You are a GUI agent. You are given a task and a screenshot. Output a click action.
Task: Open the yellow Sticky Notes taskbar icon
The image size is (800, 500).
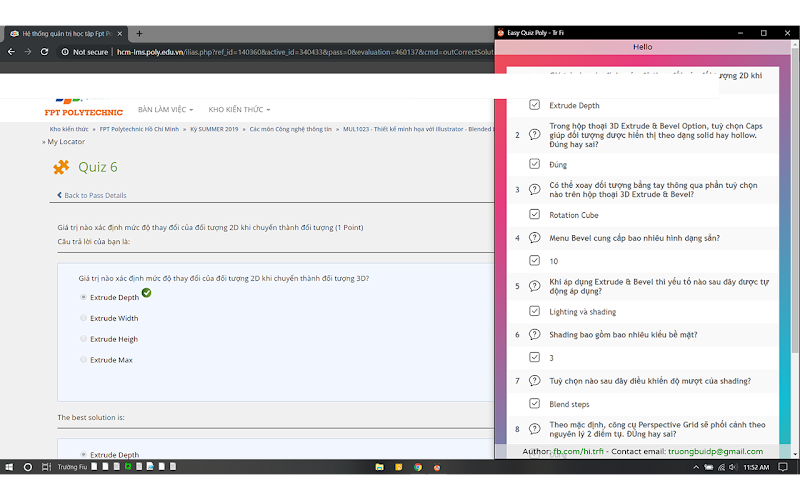pyautogui.click(x=398, y=467)
